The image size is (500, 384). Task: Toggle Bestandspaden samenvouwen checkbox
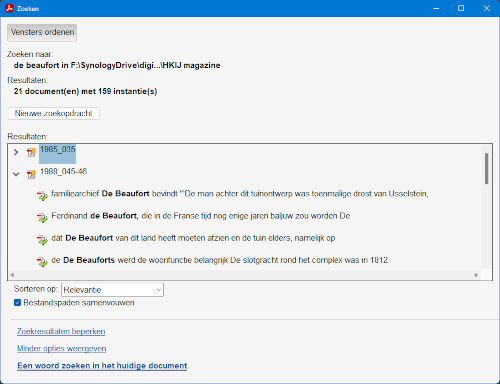pos(17,303)
